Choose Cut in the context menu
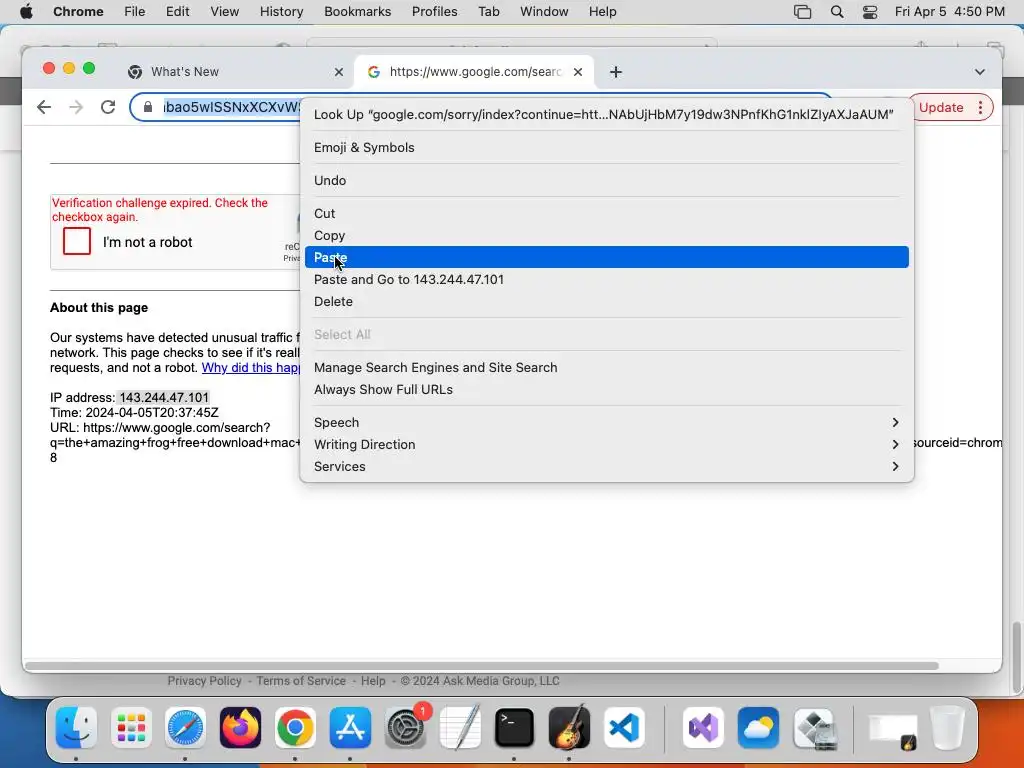 [607, 214]
